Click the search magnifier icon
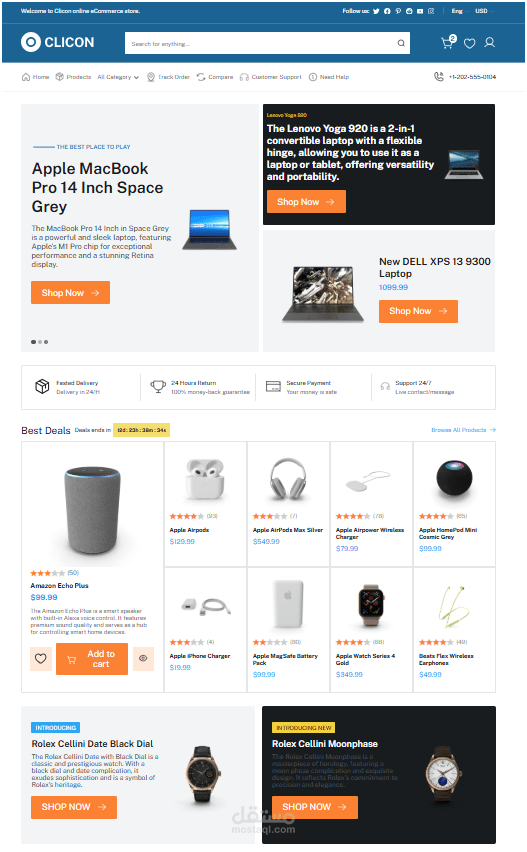The height and width of the screenshot is (852, 527). pyautogui.click(x=401, y=43)
